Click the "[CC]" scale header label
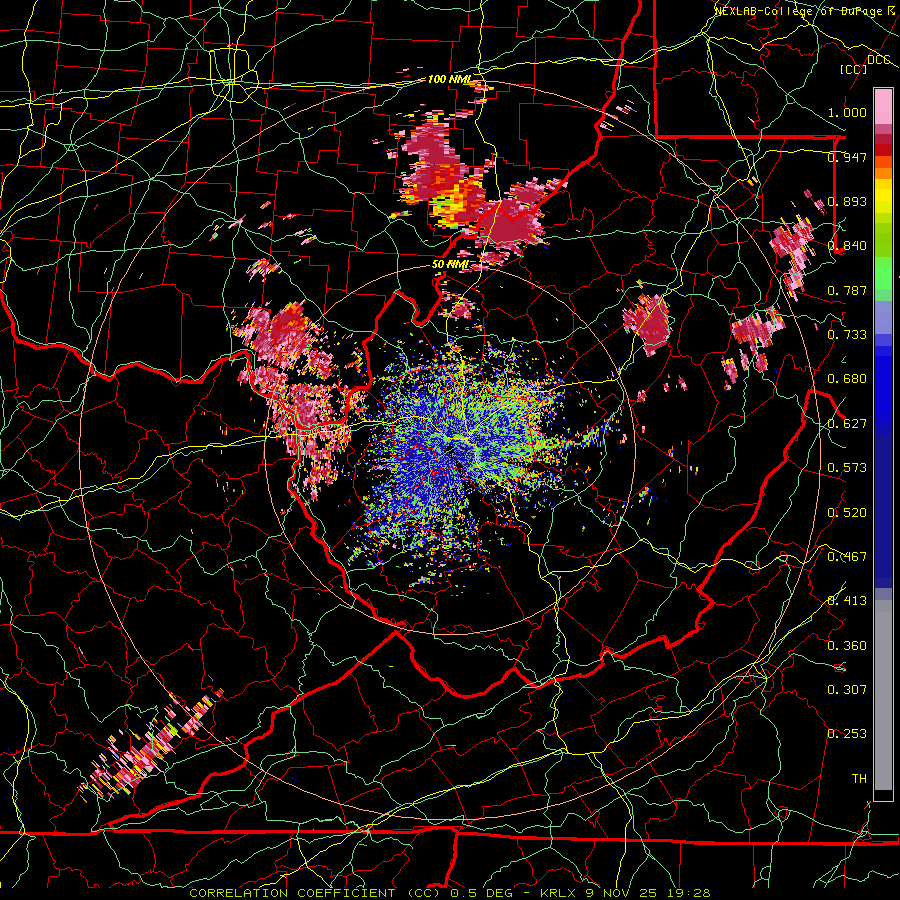The width and height of the screenshot is (900, 900). pyautogui.click(x=853, y=69)
